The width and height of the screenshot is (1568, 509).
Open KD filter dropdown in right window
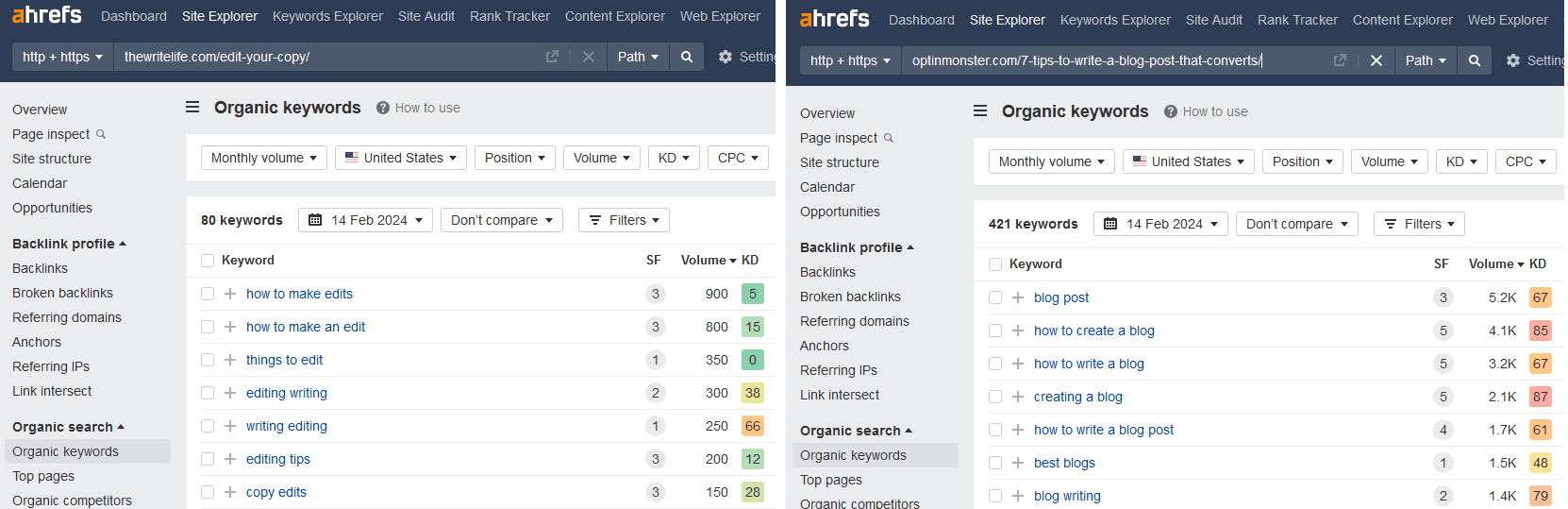[1461, 161]
